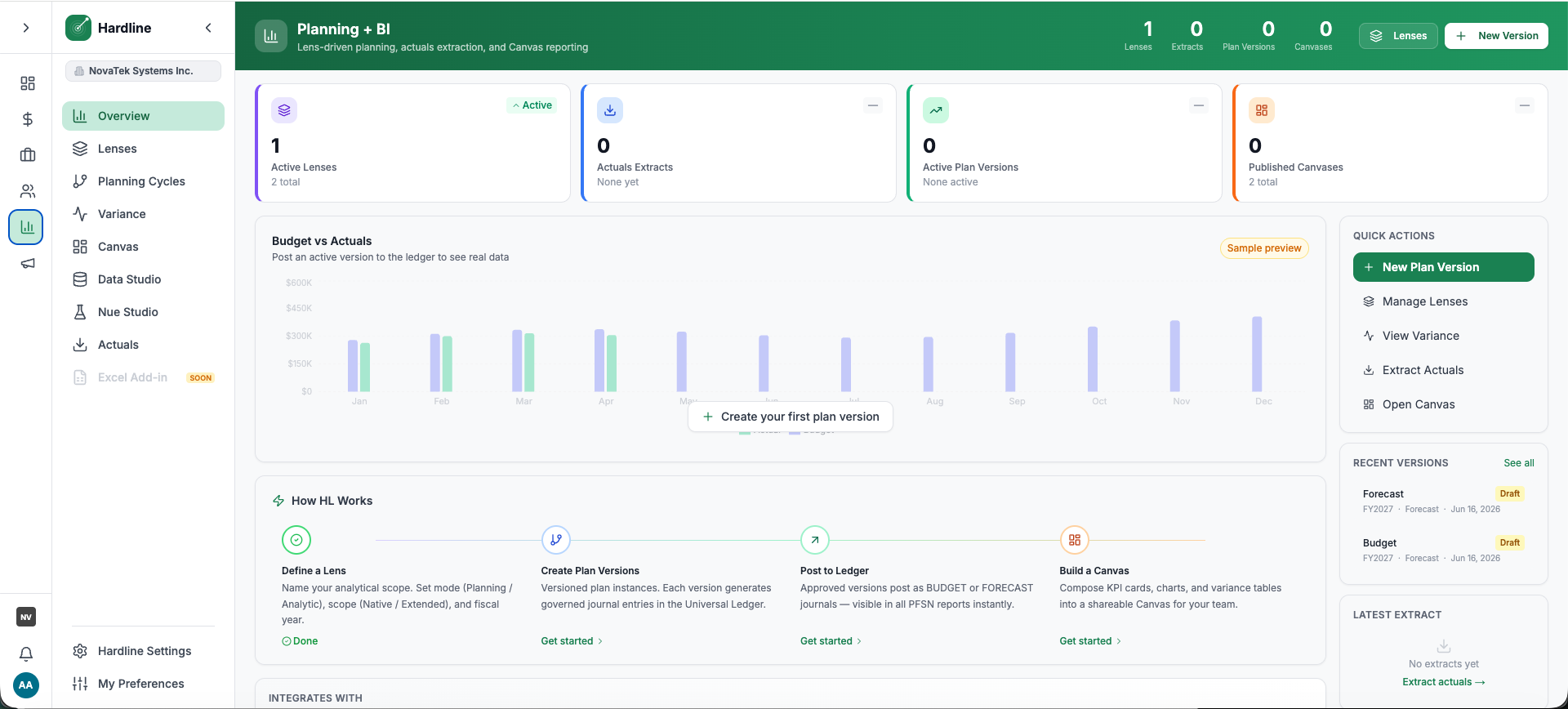1568x709 pixels.
Task: Select Overview in the sidebar
Action: tap(143, 116)
